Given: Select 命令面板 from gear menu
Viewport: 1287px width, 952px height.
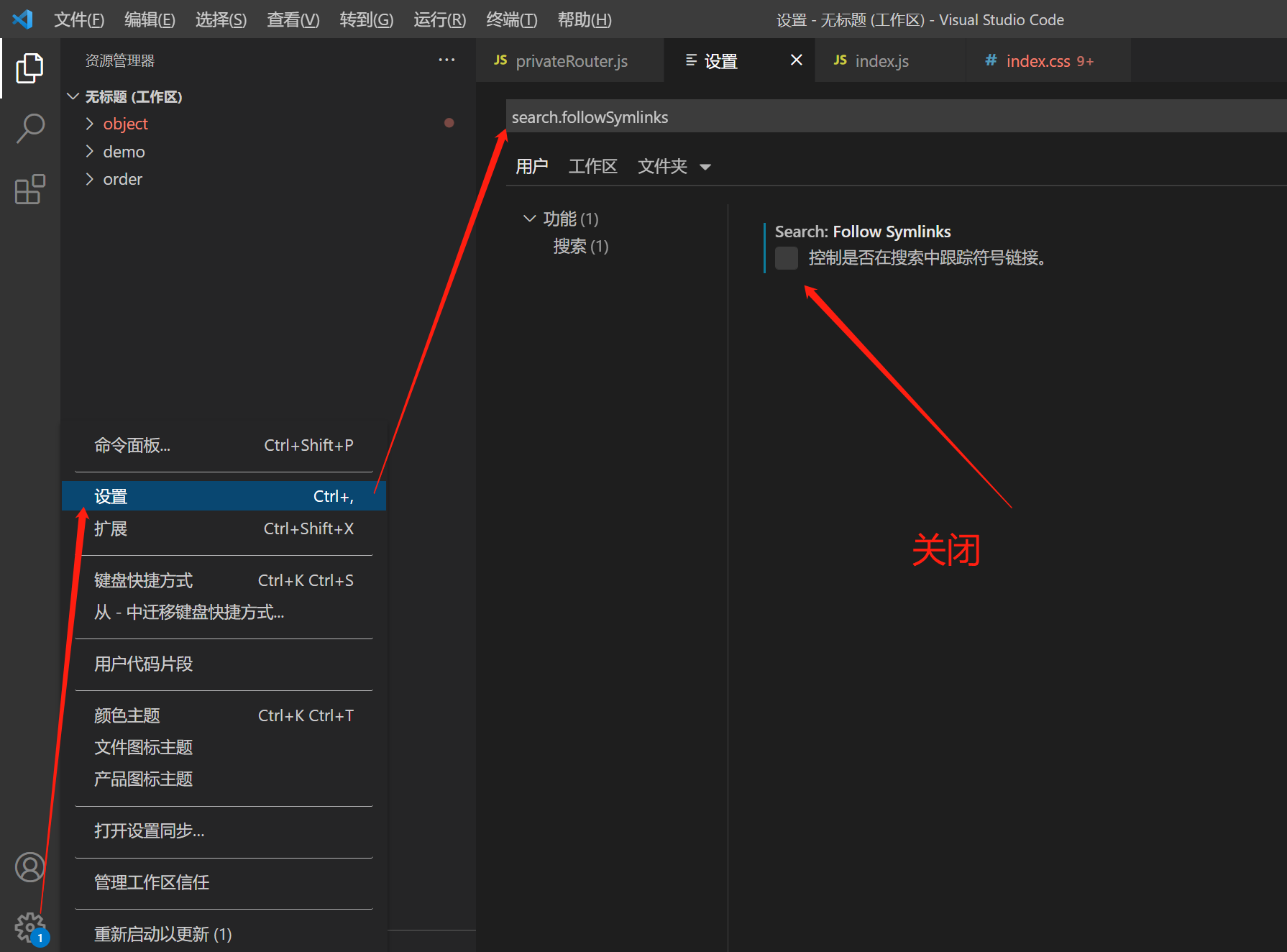Looking at the screenshot, I should [132, 444].
